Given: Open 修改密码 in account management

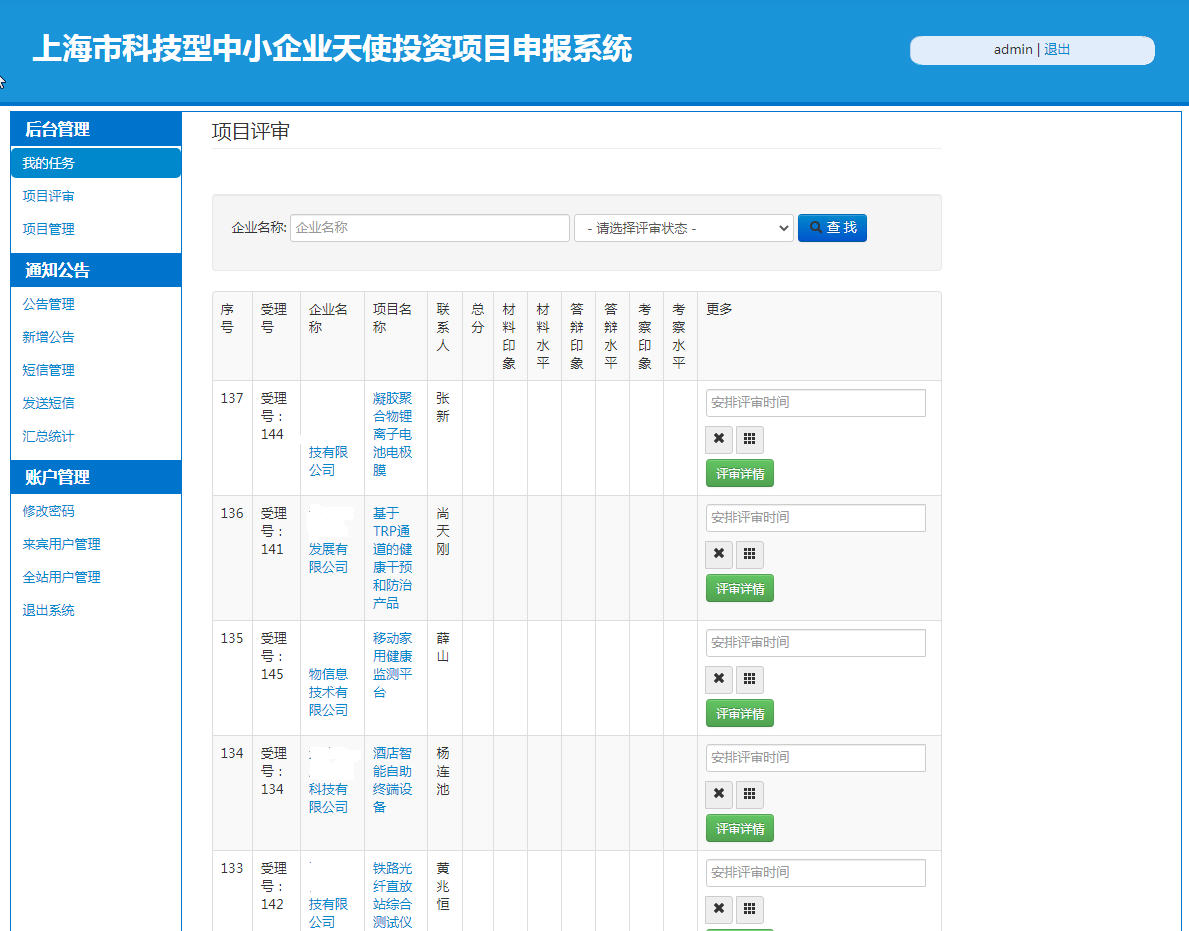Looking at the screenshot, I should (x=49, y=511).
